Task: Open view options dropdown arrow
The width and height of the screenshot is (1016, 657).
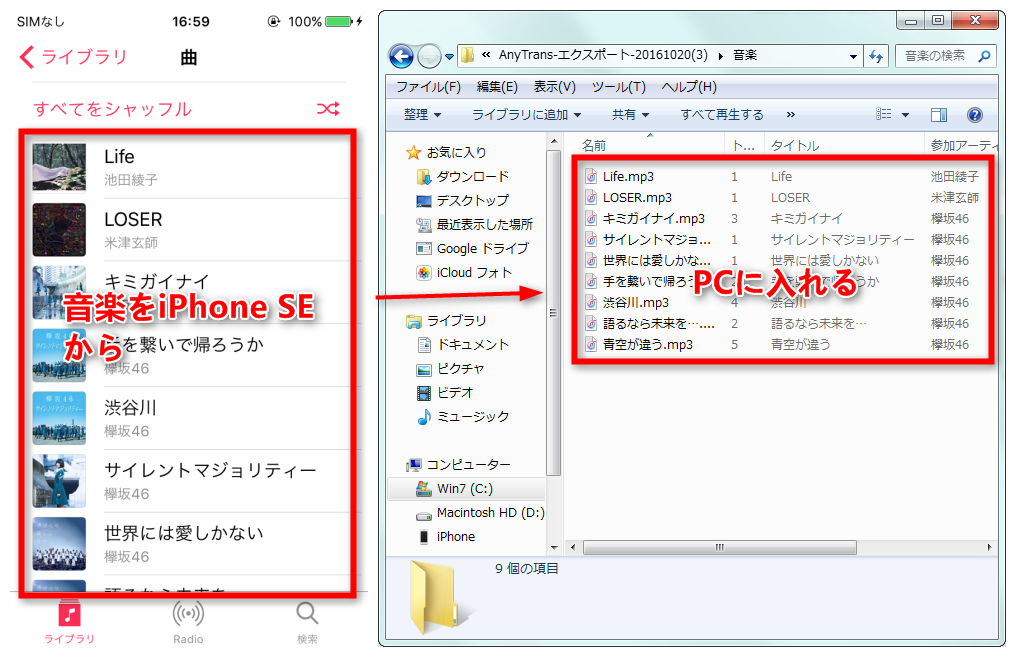Action: 905,115
